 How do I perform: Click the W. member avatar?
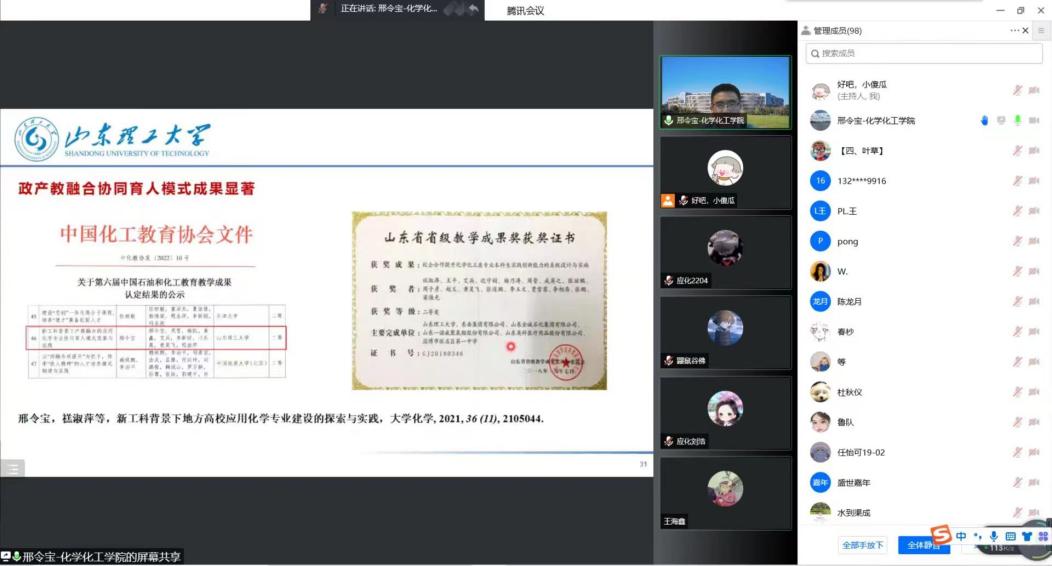[x=820, y=272]
